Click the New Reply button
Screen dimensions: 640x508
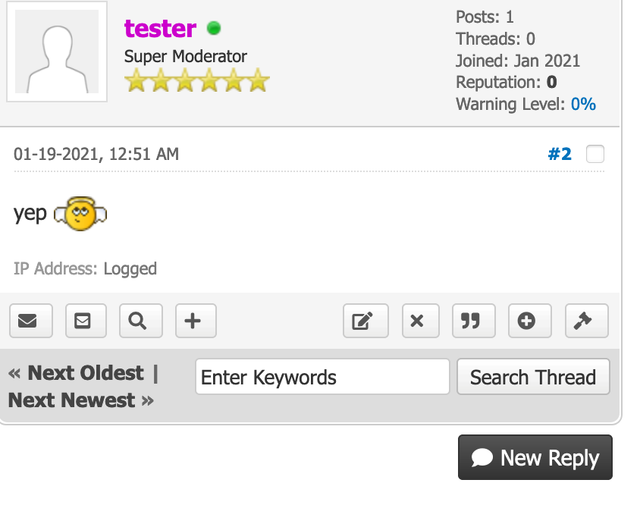click(535, 458)
